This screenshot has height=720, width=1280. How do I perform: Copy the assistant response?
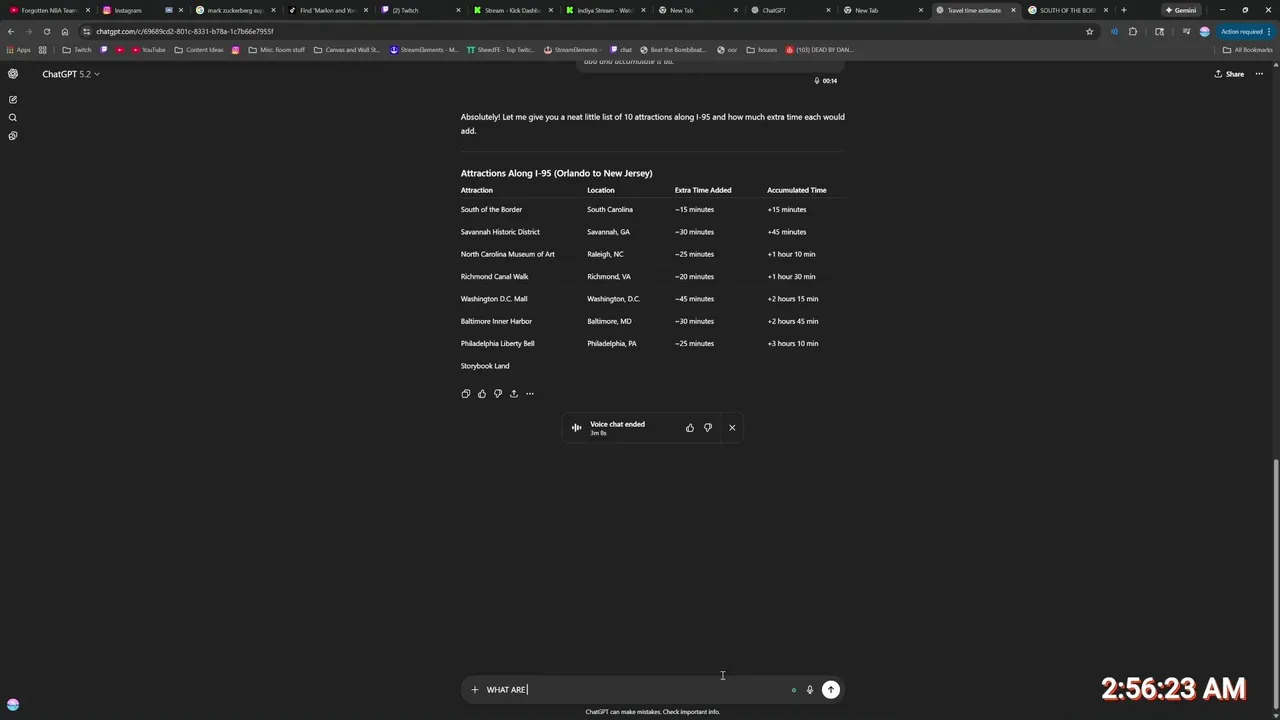(466, 394)
